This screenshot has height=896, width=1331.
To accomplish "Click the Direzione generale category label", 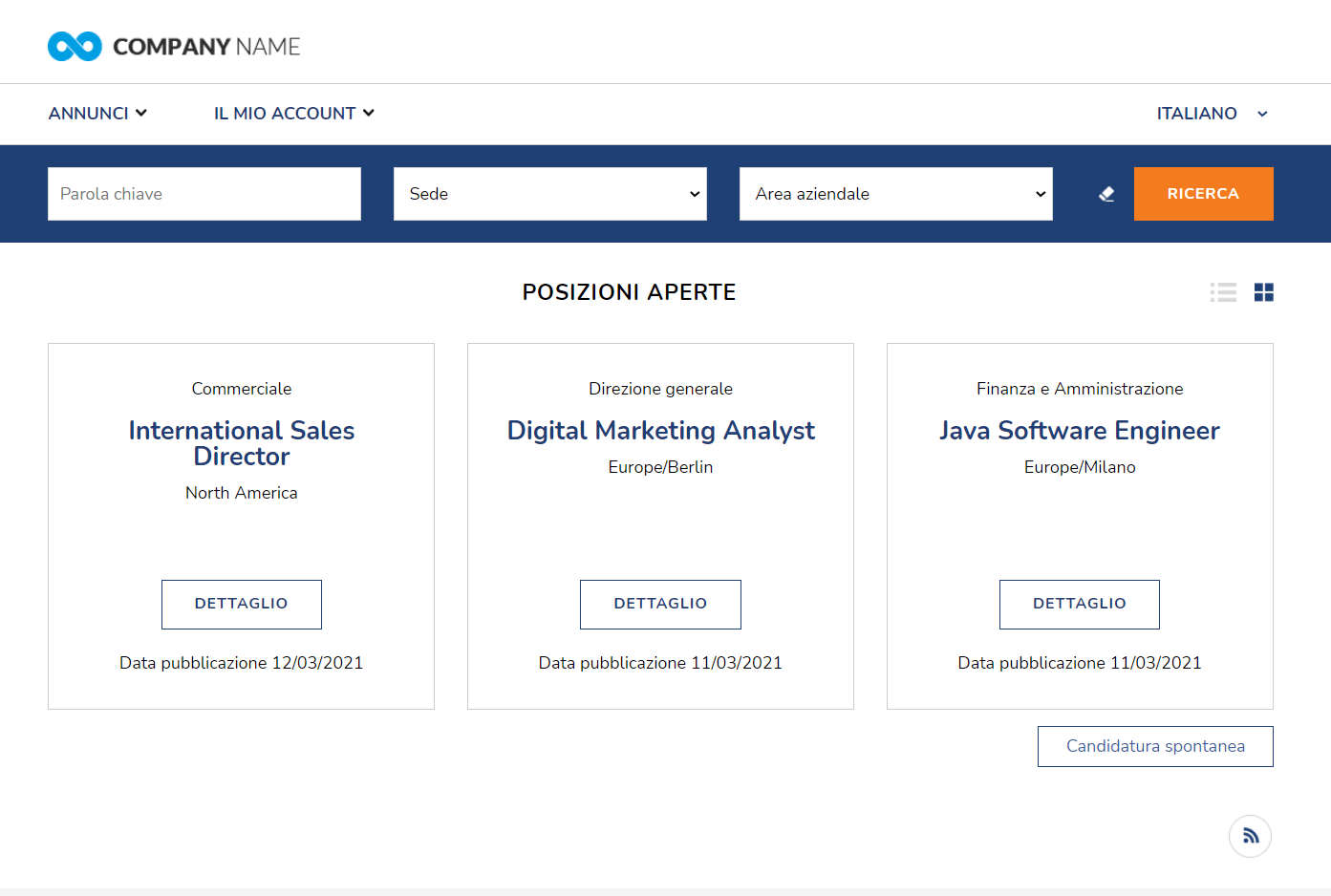I will pyautogui.click(x=660, y=389).
